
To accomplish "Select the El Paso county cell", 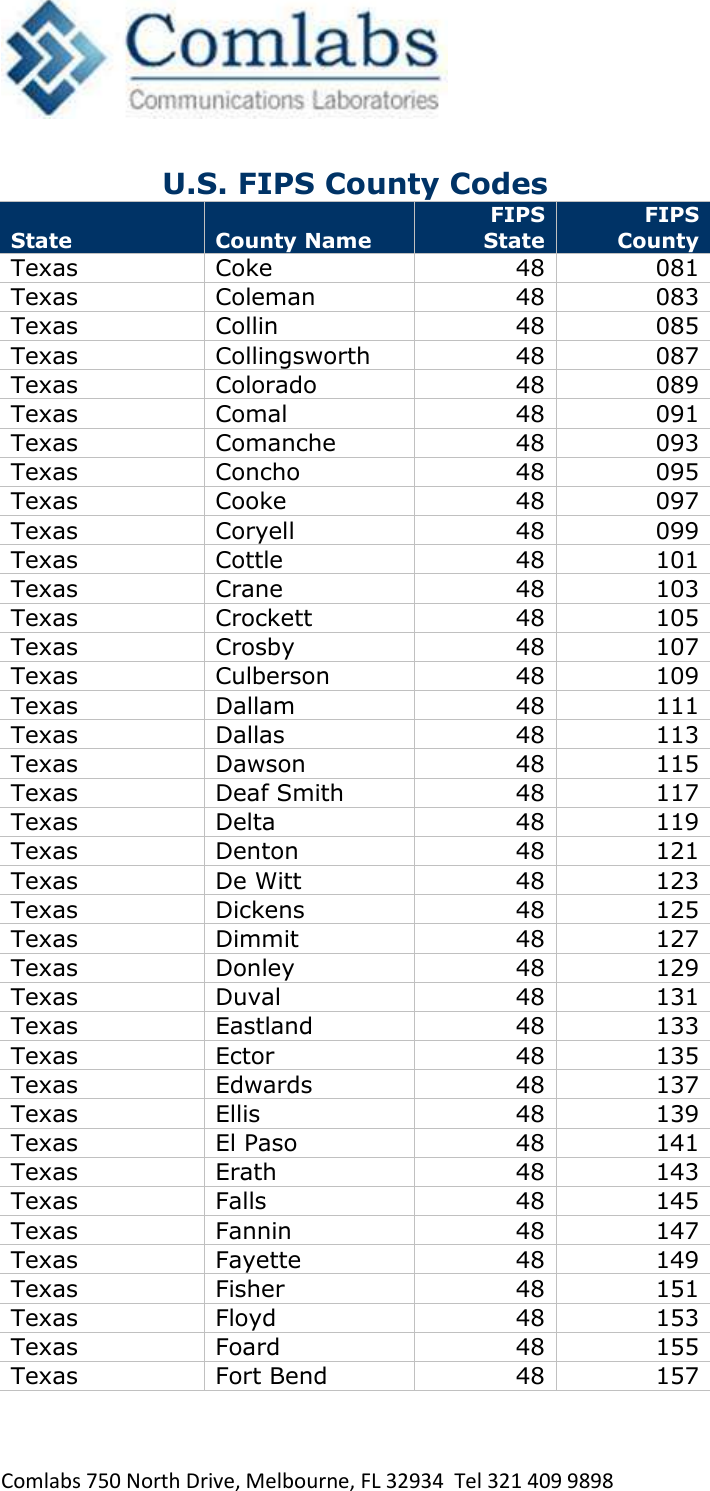I will point(256,1142).
